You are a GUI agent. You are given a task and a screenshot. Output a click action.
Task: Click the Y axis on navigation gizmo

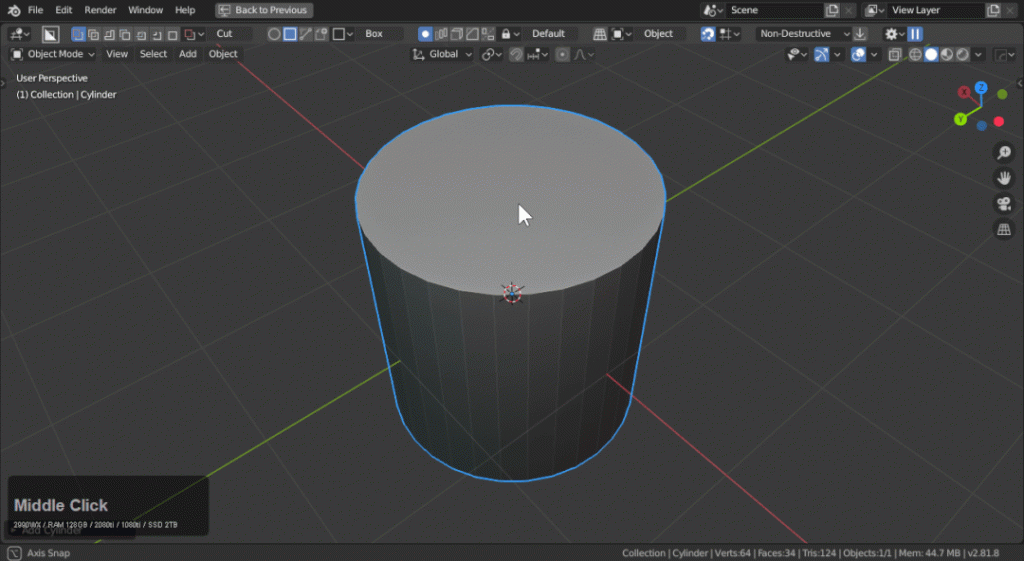[x=960, y=120]
